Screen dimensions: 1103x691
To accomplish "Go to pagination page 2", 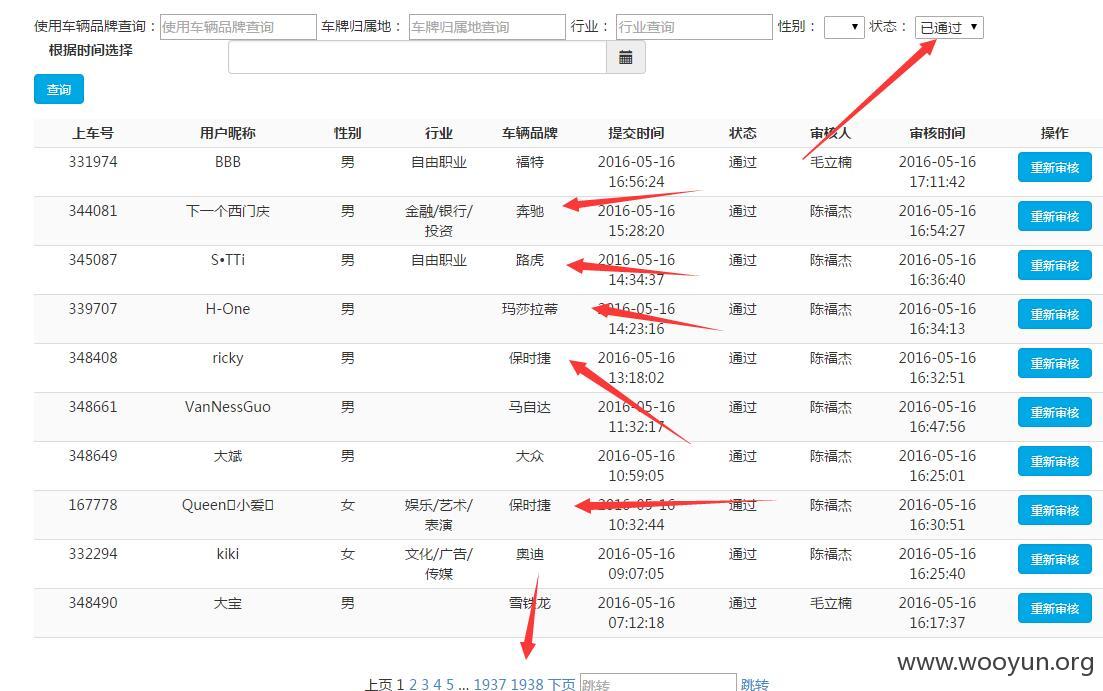I will pos(413,684).
